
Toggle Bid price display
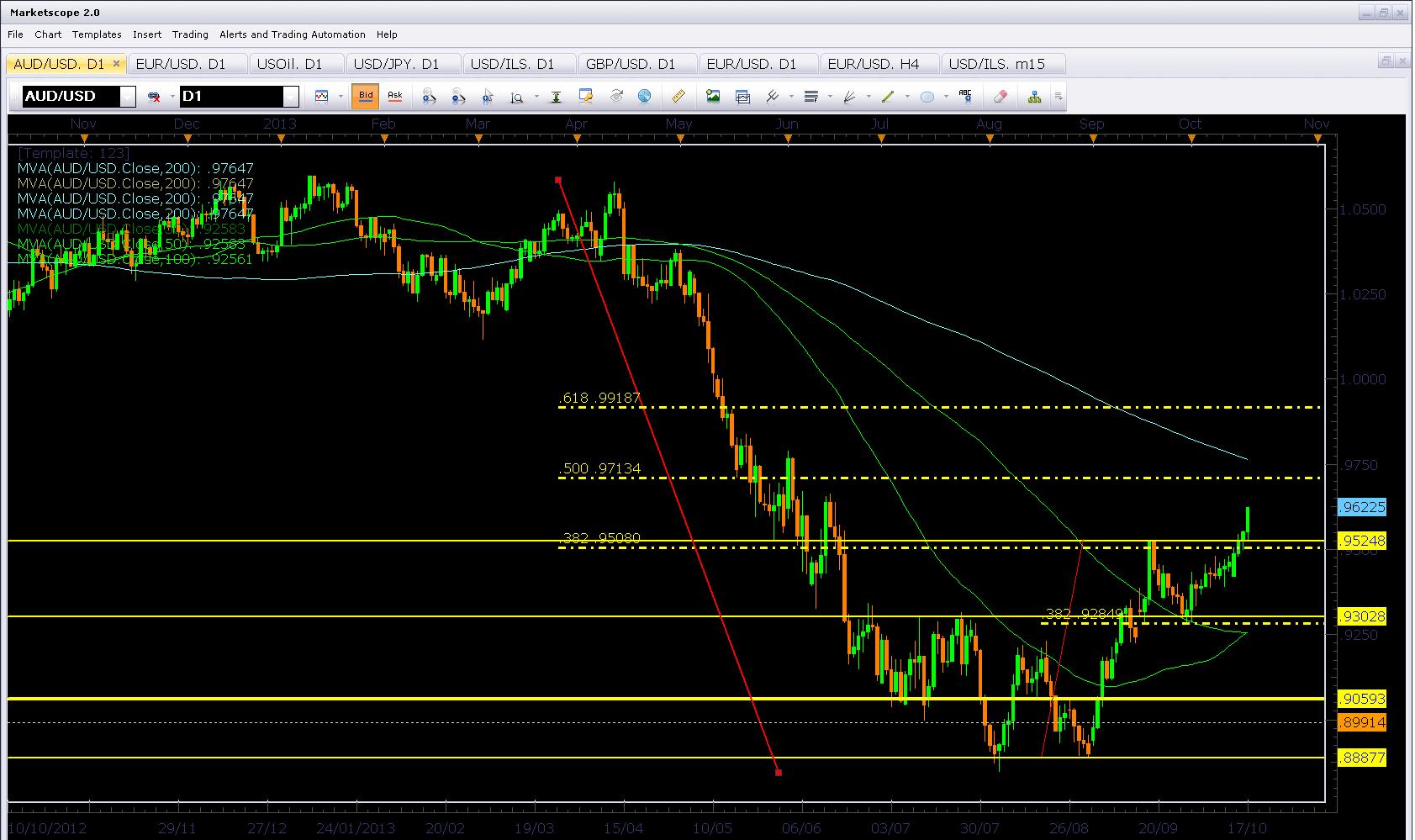(366, 96)
